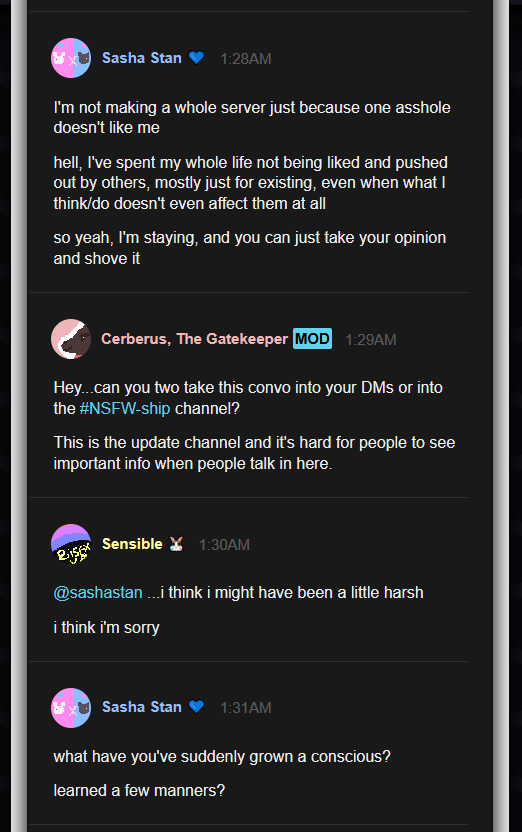Click Sasha Stan's avatar at 1:31AM message
522x832 pixels.
[x=71, y=708]
